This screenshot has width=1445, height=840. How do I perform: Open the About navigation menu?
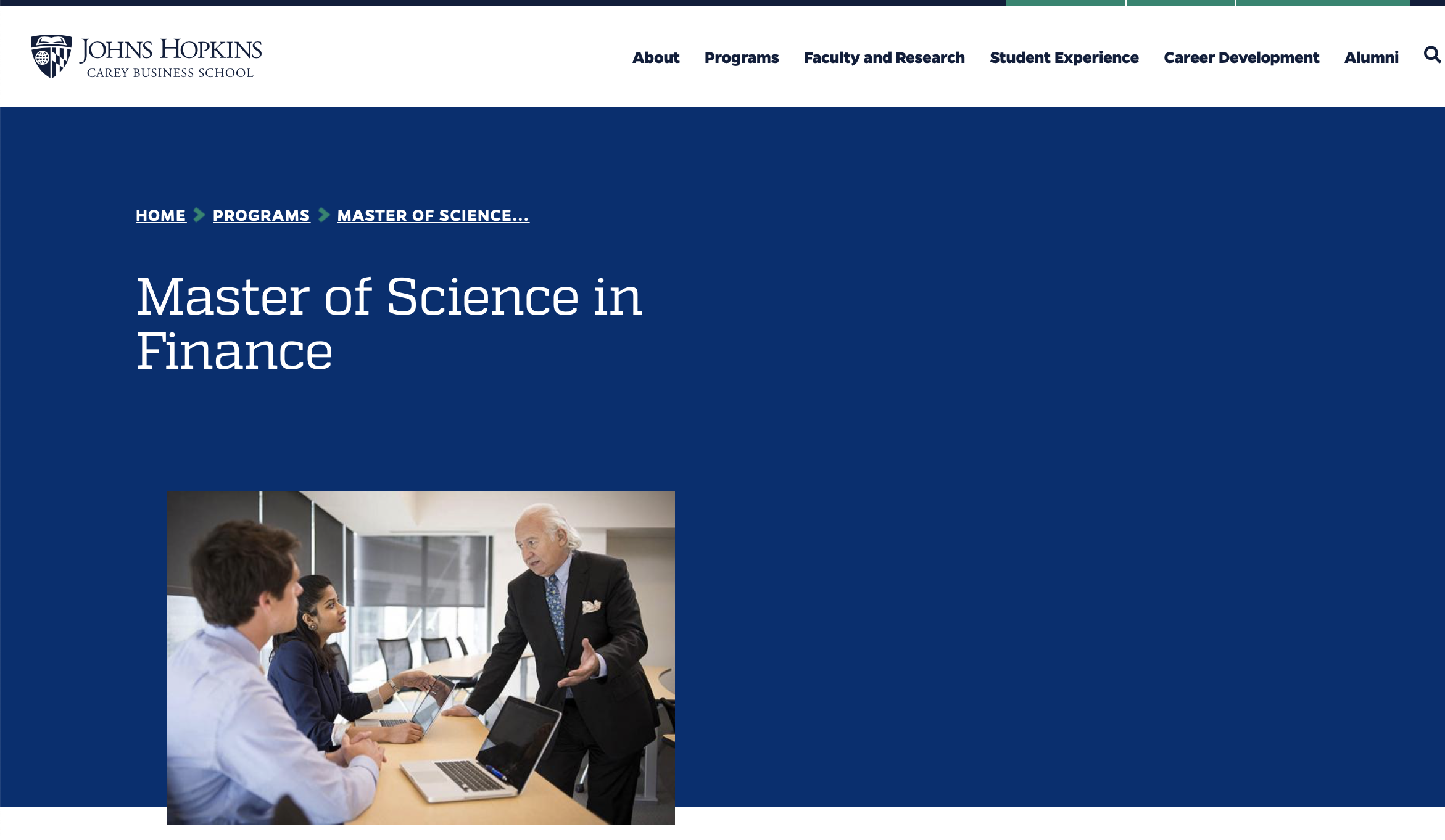point(656,57)
